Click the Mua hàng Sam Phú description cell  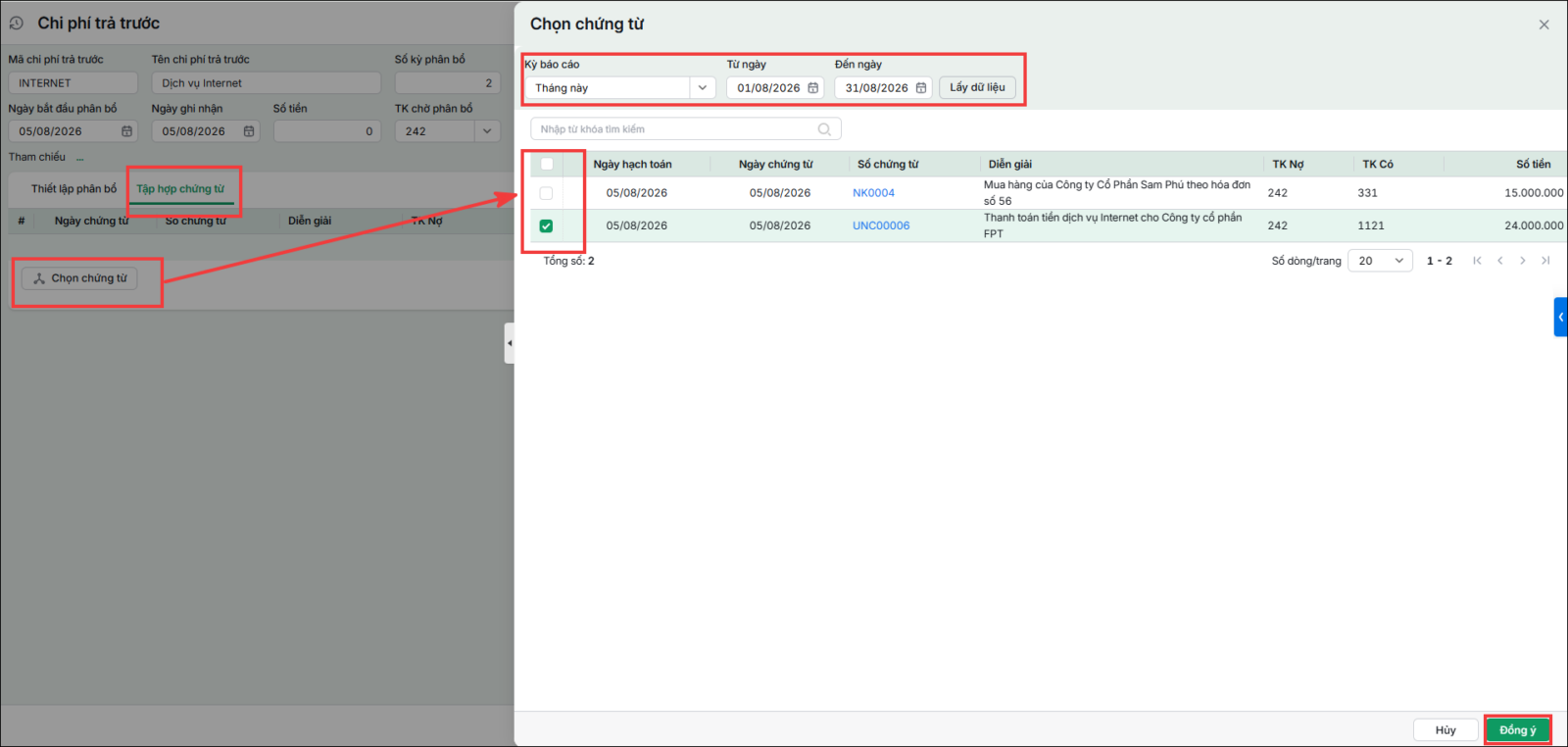[x=1117, y=193]
